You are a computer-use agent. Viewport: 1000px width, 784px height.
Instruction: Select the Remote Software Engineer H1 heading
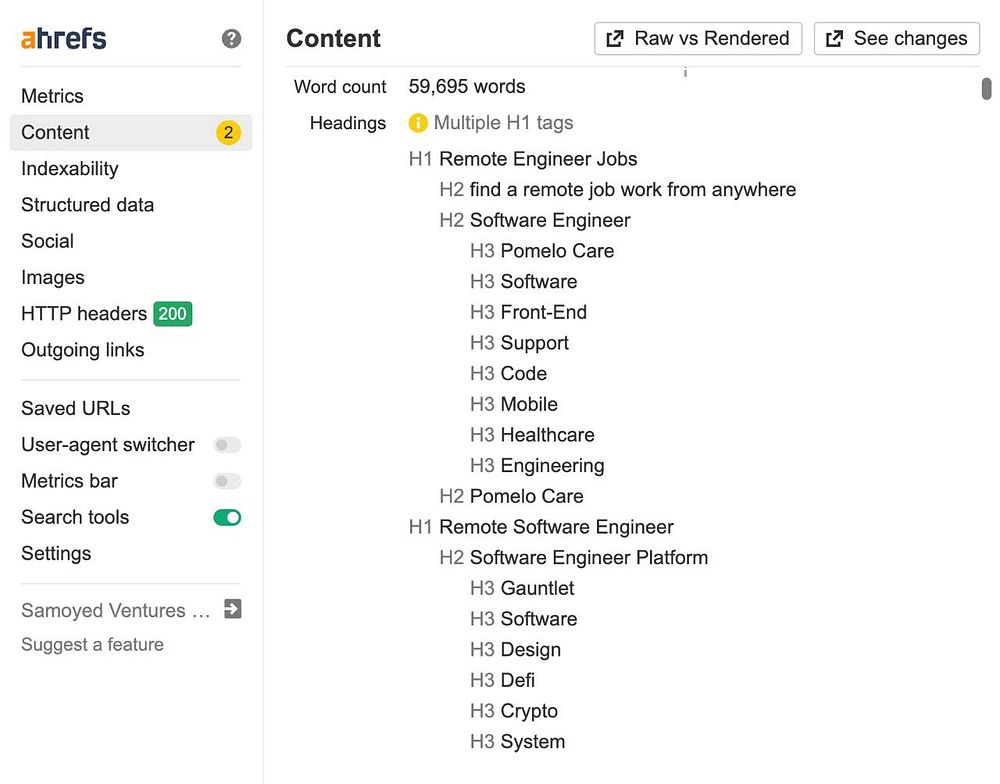(x=556, y=527)
